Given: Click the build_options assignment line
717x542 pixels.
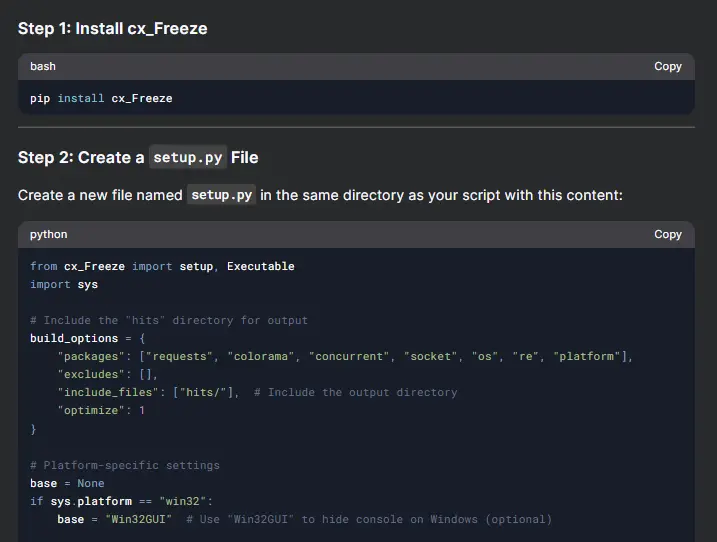Looking at the screenshot, I should [87, 338].
